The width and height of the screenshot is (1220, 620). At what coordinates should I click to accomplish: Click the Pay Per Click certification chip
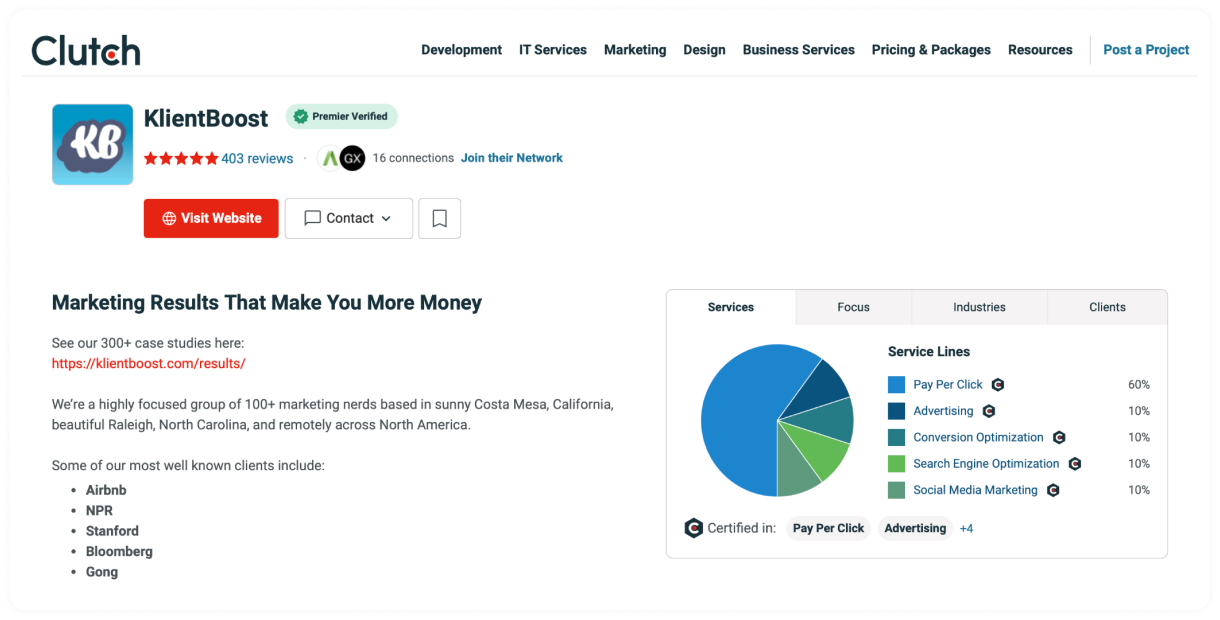click(x=828, y=528)
